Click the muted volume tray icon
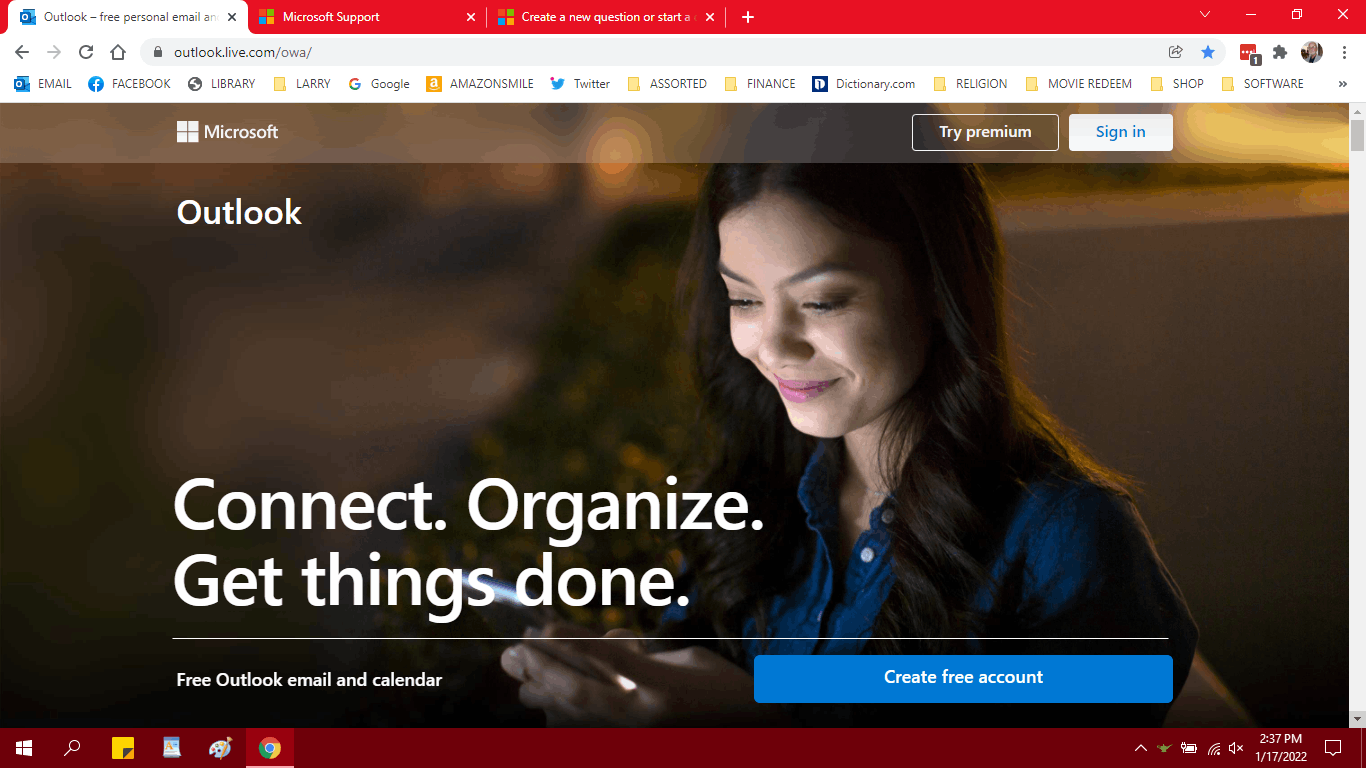The image size is (1366, 768). [x=1237, y=748]
